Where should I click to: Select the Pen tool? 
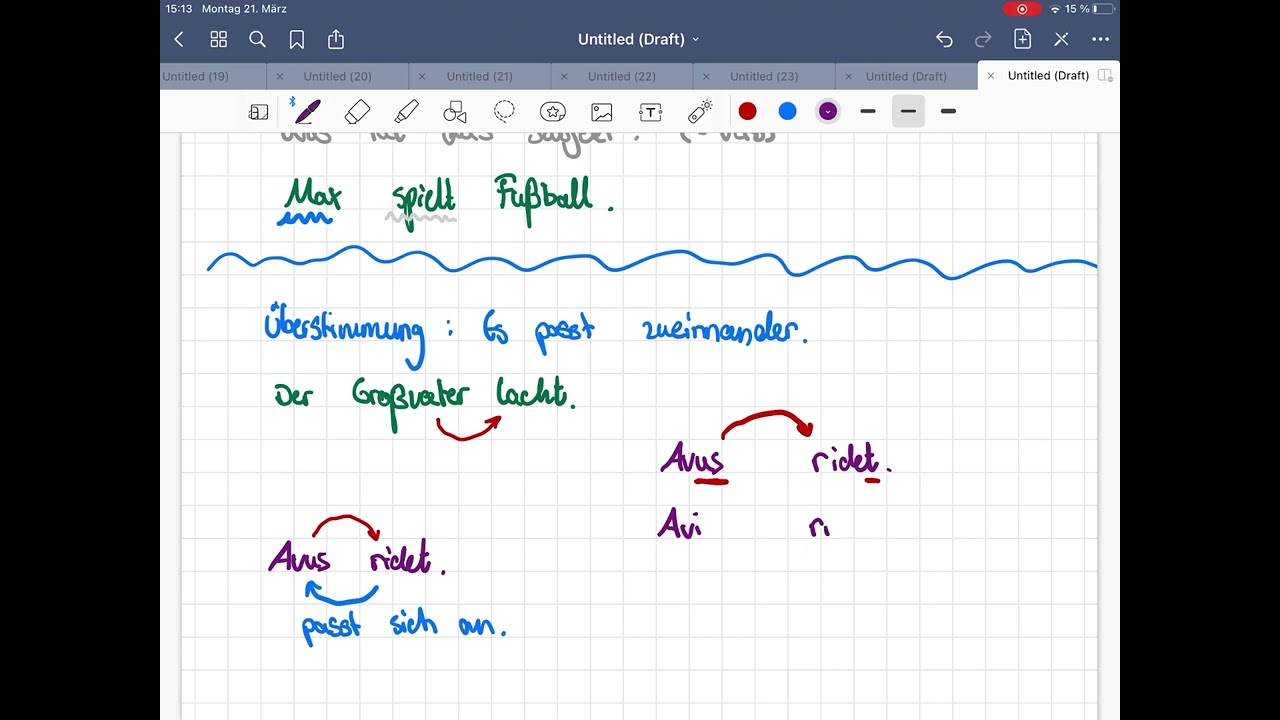coord(307,111)
